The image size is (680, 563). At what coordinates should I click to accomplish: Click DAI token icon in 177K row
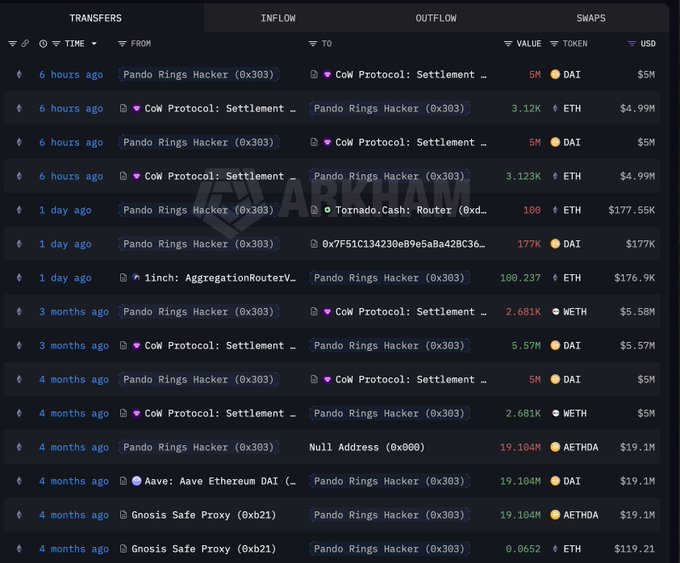pos(555,244)
